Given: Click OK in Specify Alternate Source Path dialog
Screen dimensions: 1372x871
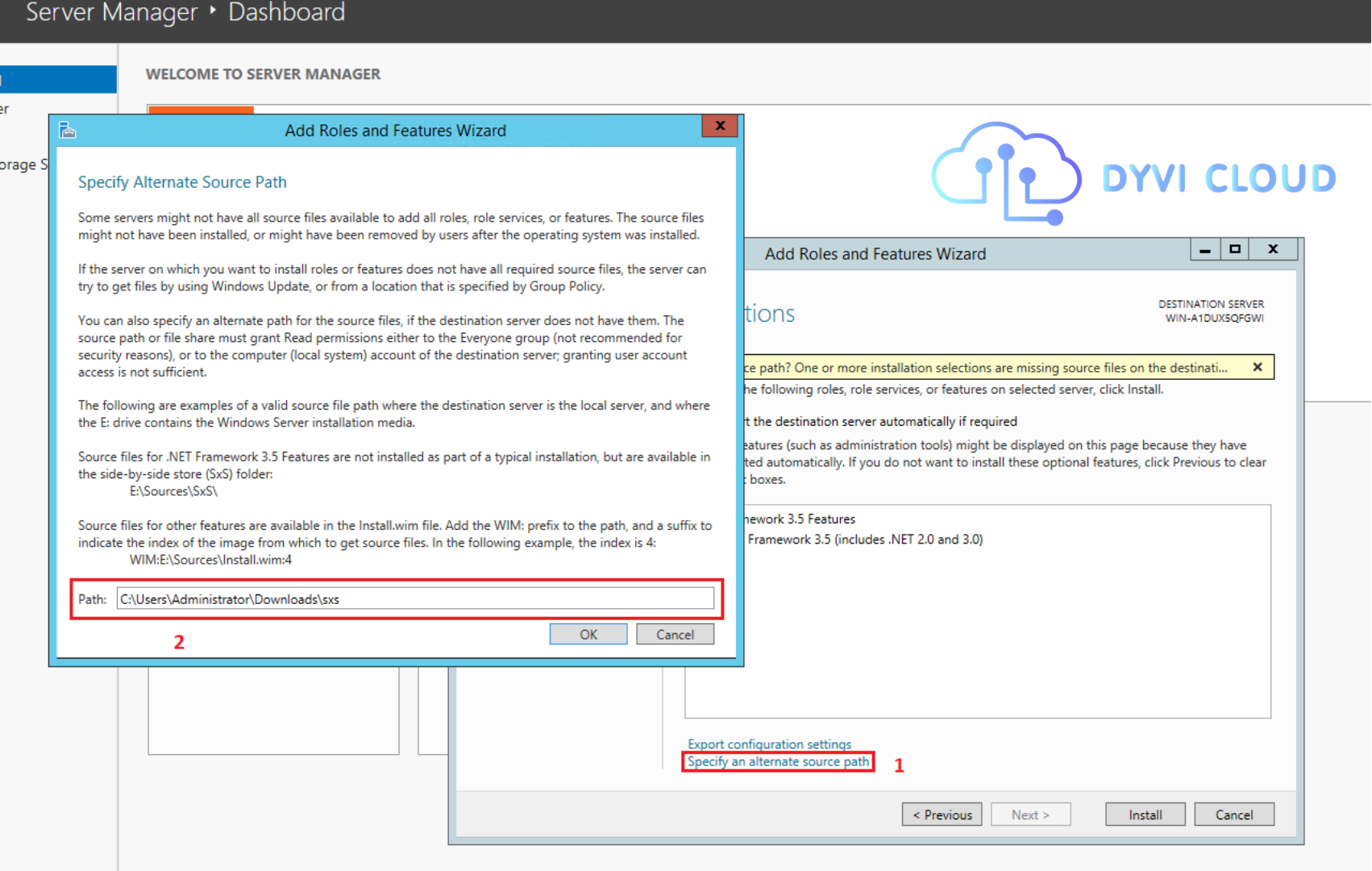Looking at the screenshot, I should pos(588,634).
